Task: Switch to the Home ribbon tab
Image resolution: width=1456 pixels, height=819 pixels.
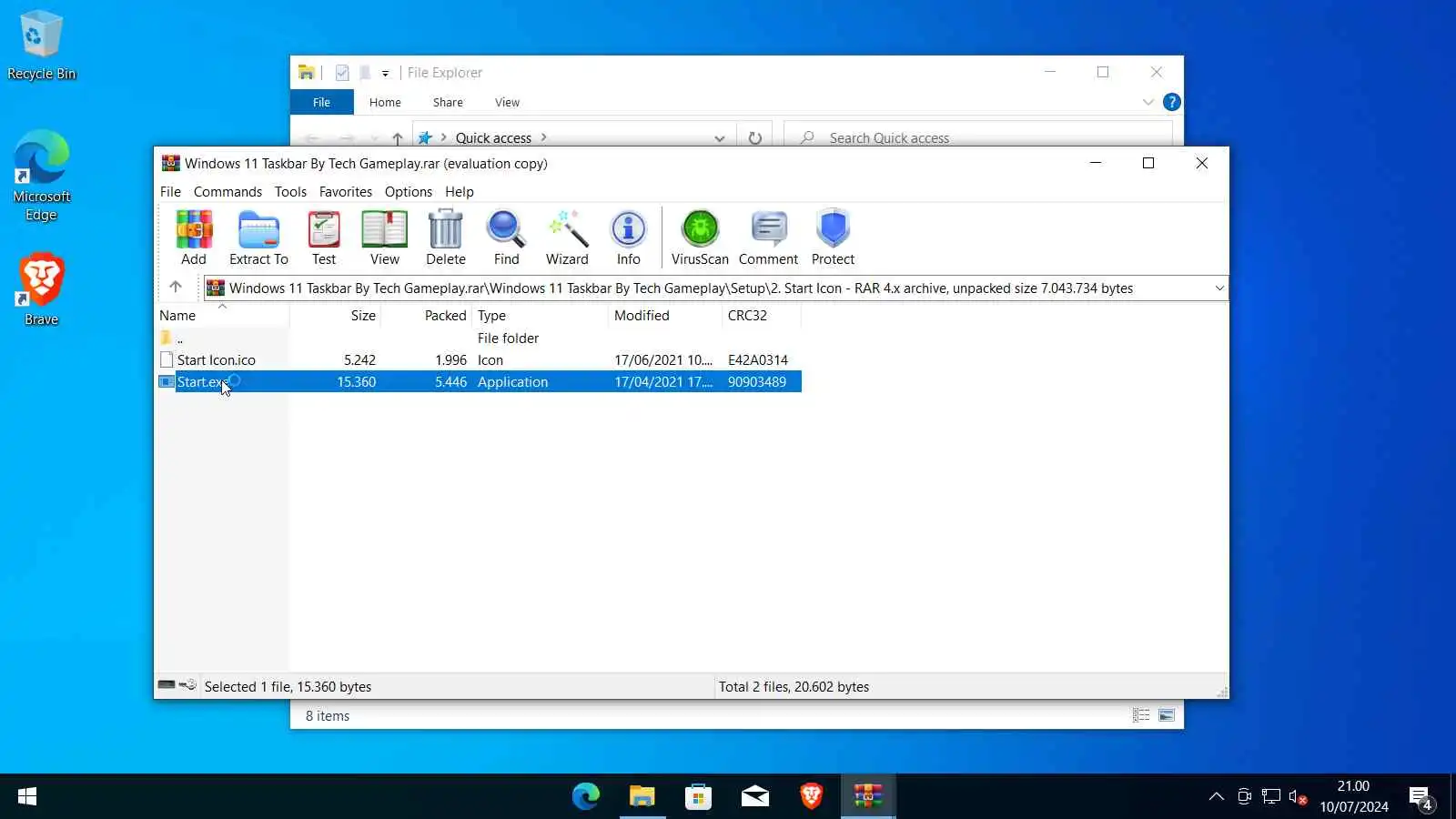Action: coord(385,102)
